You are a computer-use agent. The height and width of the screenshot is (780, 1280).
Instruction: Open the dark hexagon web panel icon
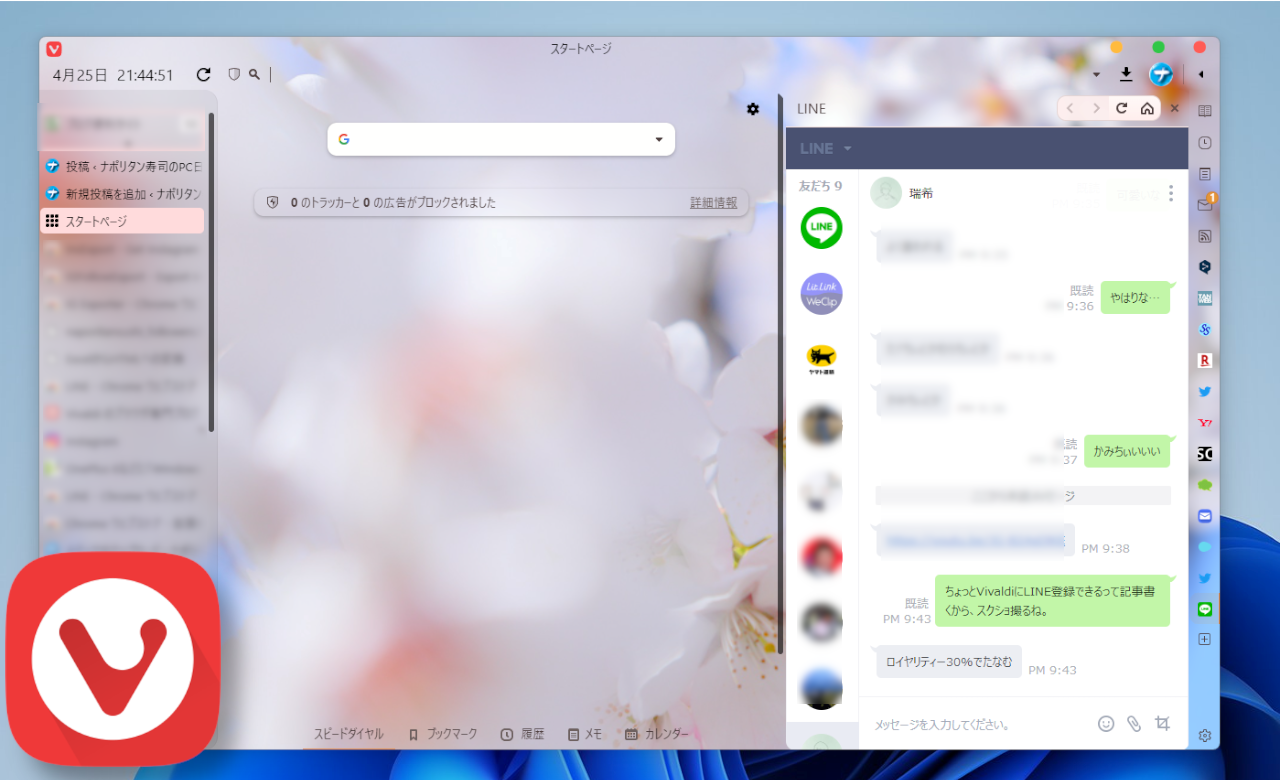click(1205, 267)
